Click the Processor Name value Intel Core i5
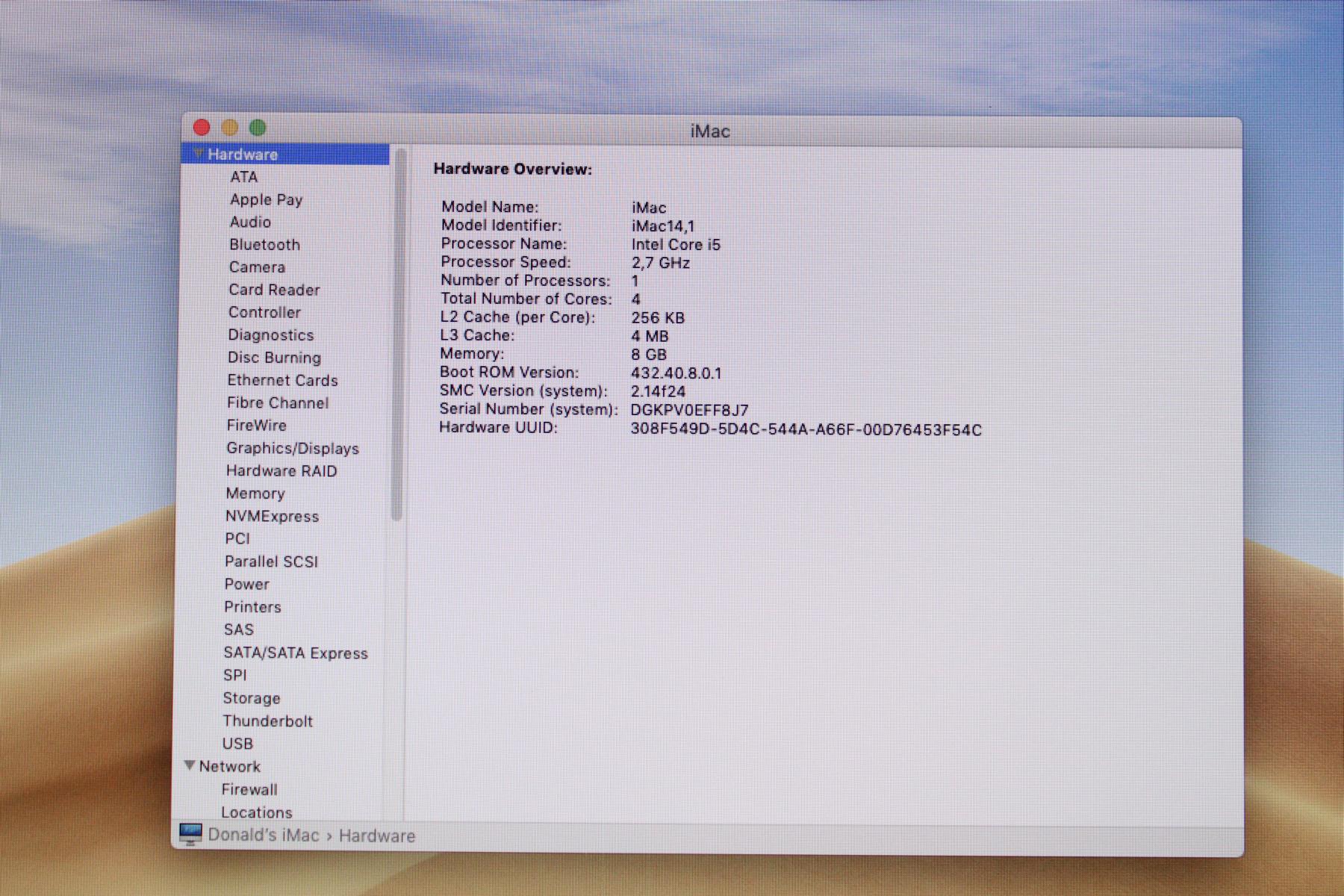Screen dimensions: 1344x896 coord(676,245)
